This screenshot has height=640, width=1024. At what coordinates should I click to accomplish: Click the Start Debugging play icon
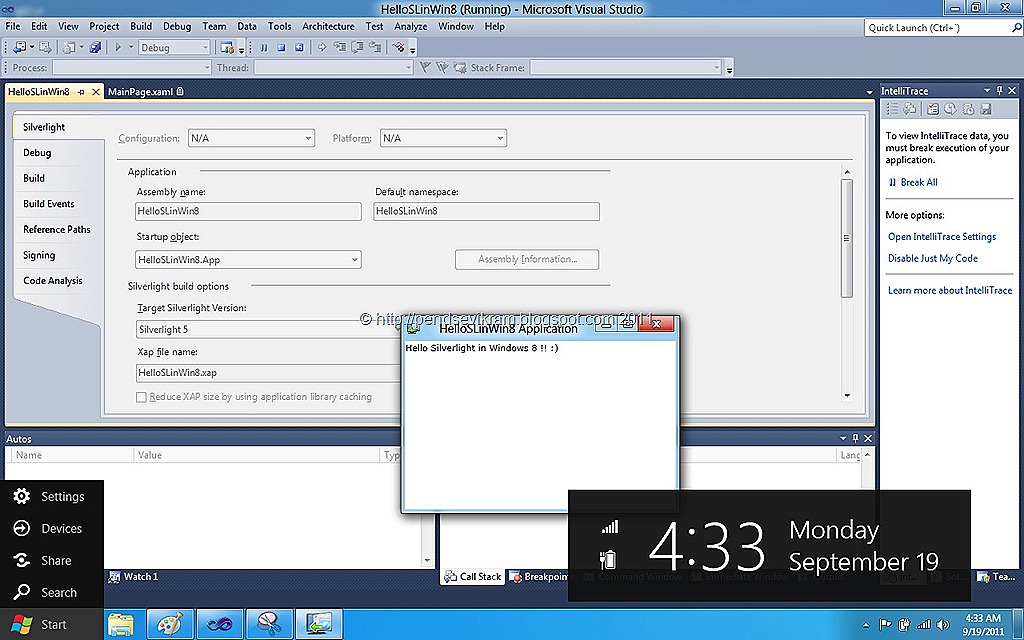pyautogui.click(x=118, y=47)
